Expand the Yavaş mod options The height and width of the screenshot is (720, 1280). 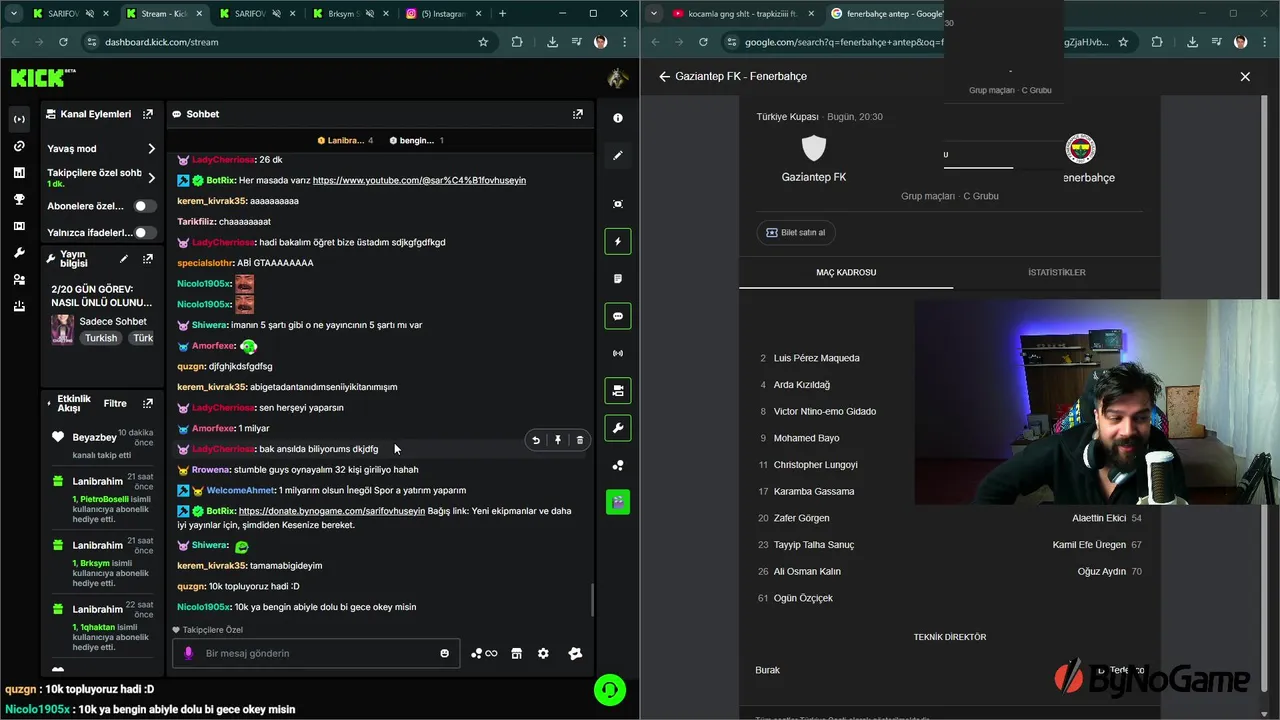[152, 148]
